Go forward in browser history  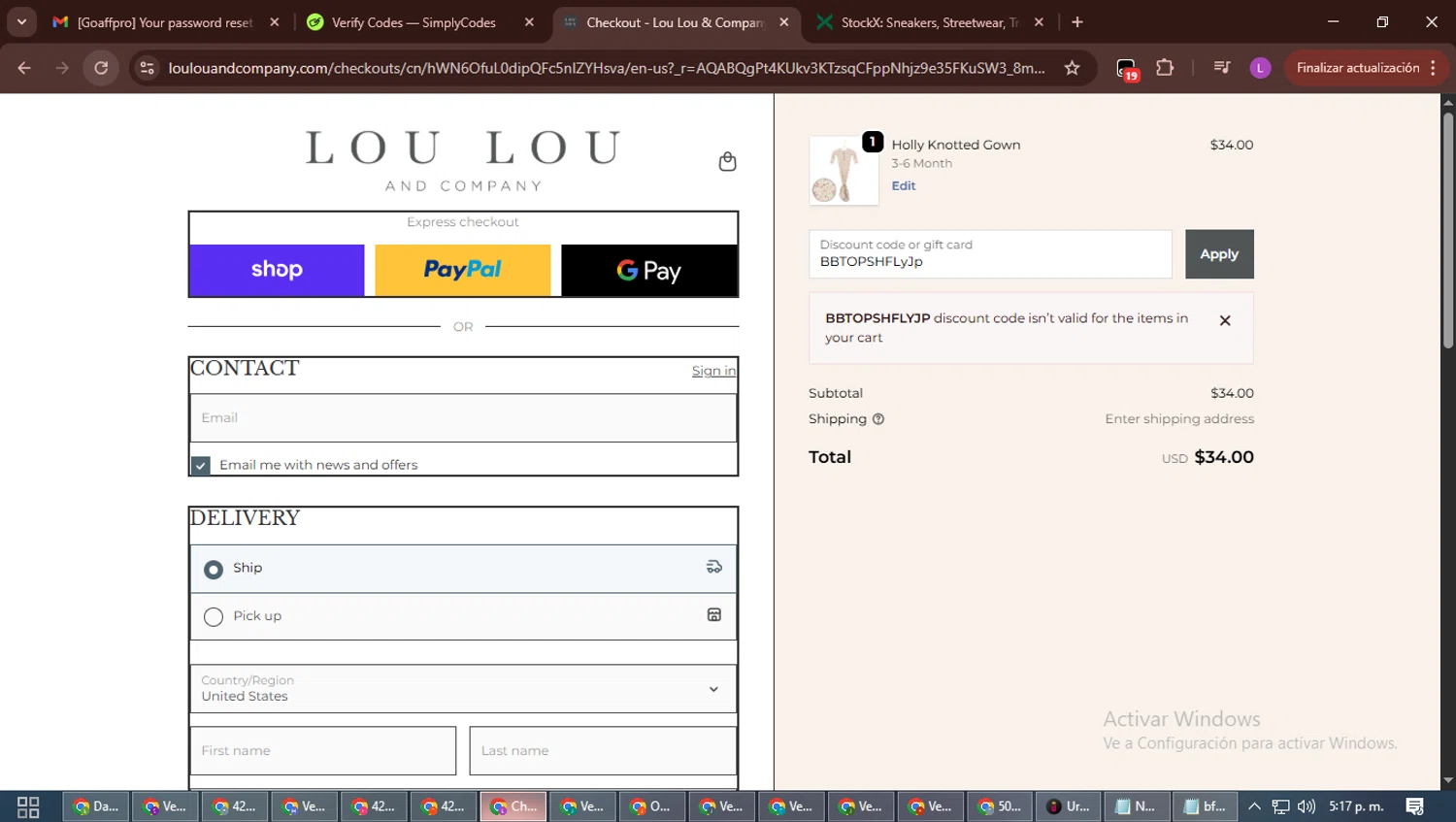(62, 68)
